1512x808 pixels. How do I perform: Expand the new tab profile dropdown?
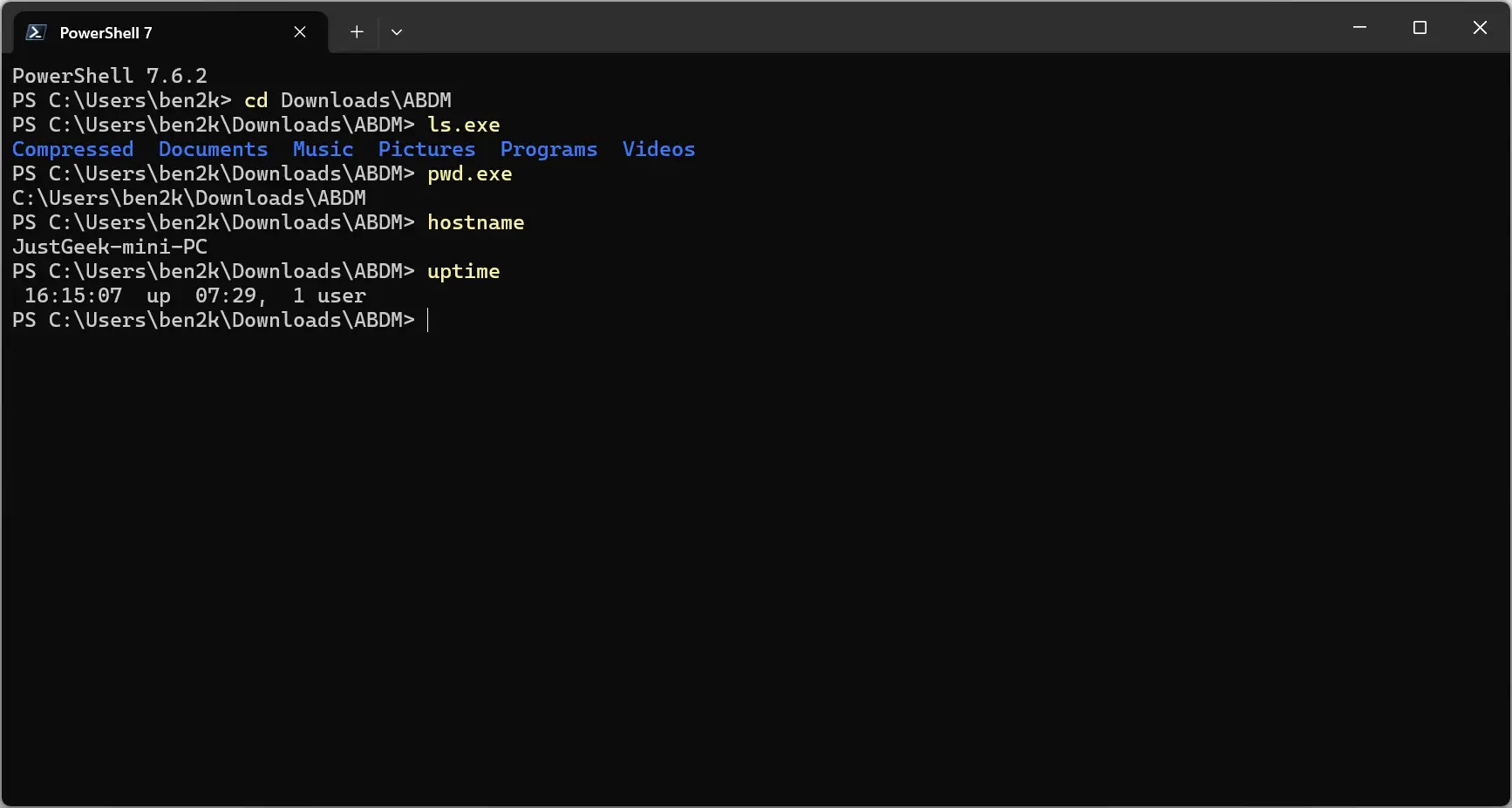tap(397, 32)
